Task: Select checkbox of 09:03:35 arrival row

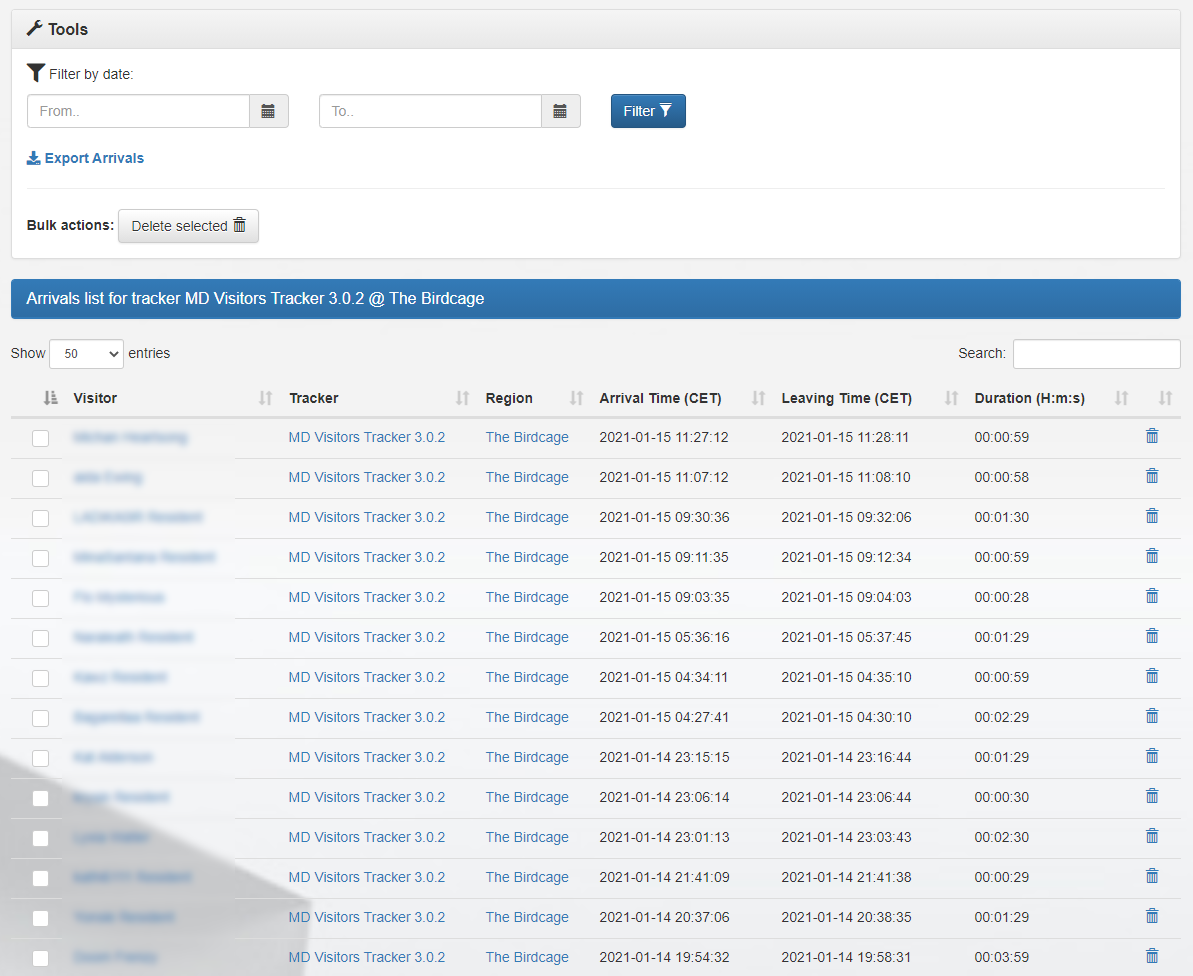Action: pyautogui.click(x=40, y=598)
